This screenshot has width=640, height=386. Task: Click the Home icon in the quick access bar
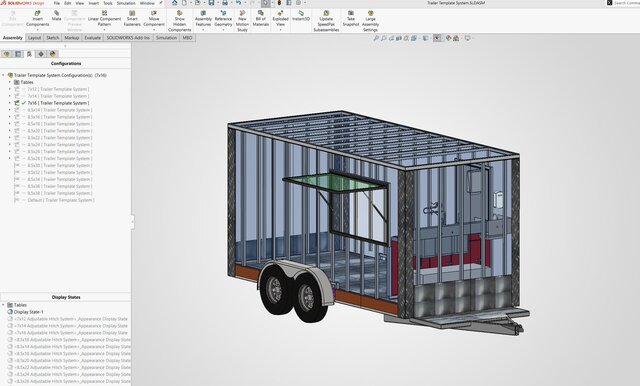[x=175, y=3]
